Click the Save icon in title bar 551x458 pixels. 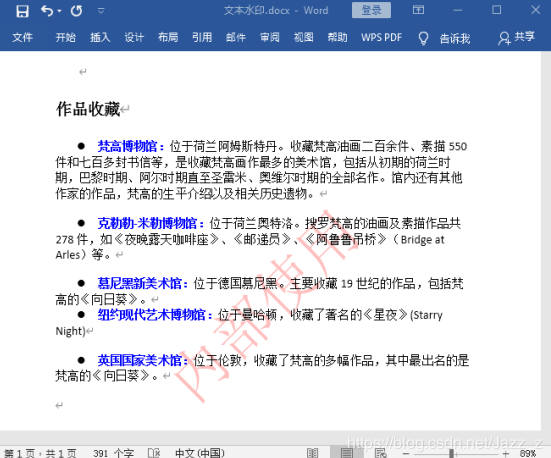coord(22,11)
